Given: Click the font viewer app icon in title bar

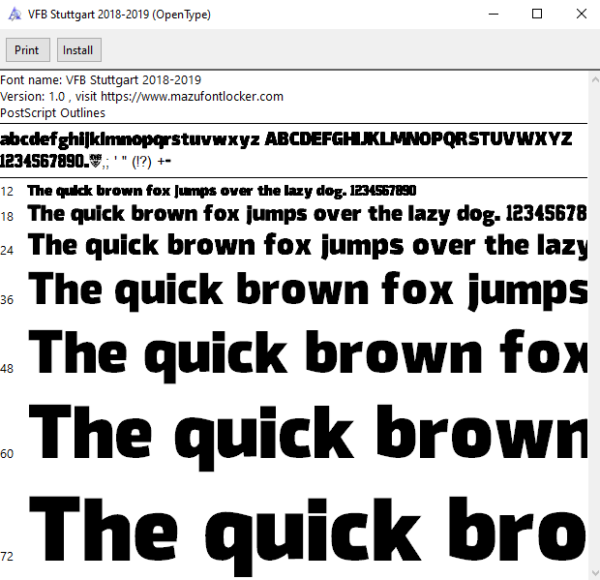Looking at the screenshot, I should [x=15, y=15].
